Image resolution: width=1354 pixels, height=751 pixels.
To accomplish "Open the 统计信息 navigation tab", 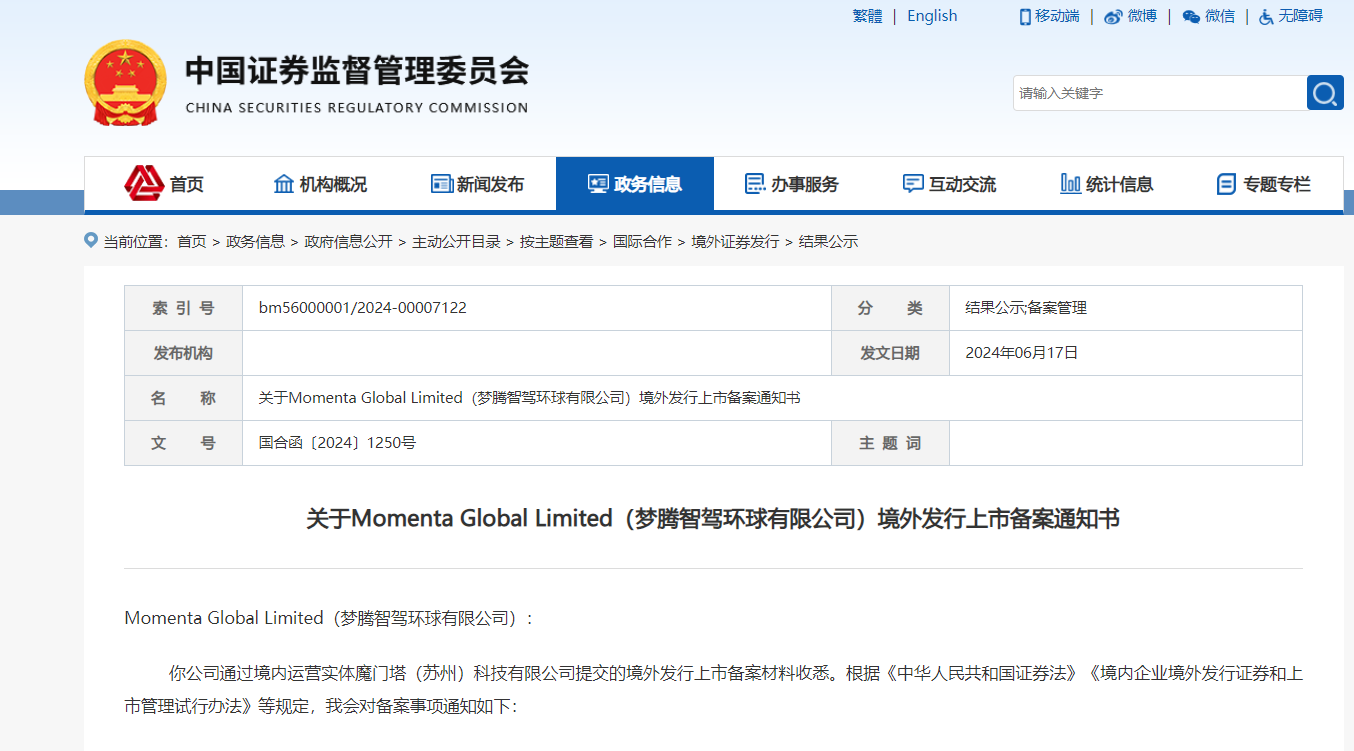I will [x=1106, y=184].
